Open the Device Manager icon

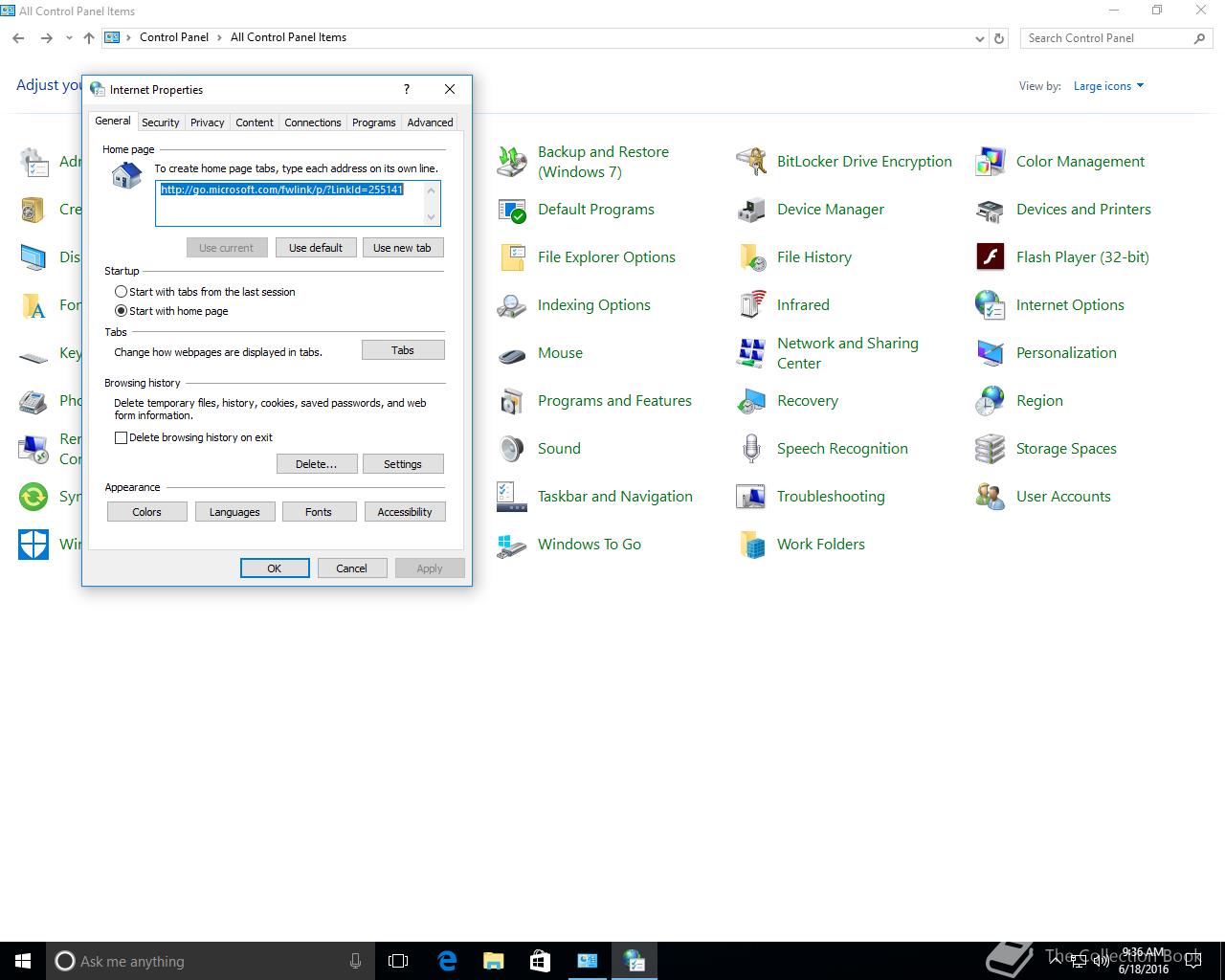pos(751,210)
